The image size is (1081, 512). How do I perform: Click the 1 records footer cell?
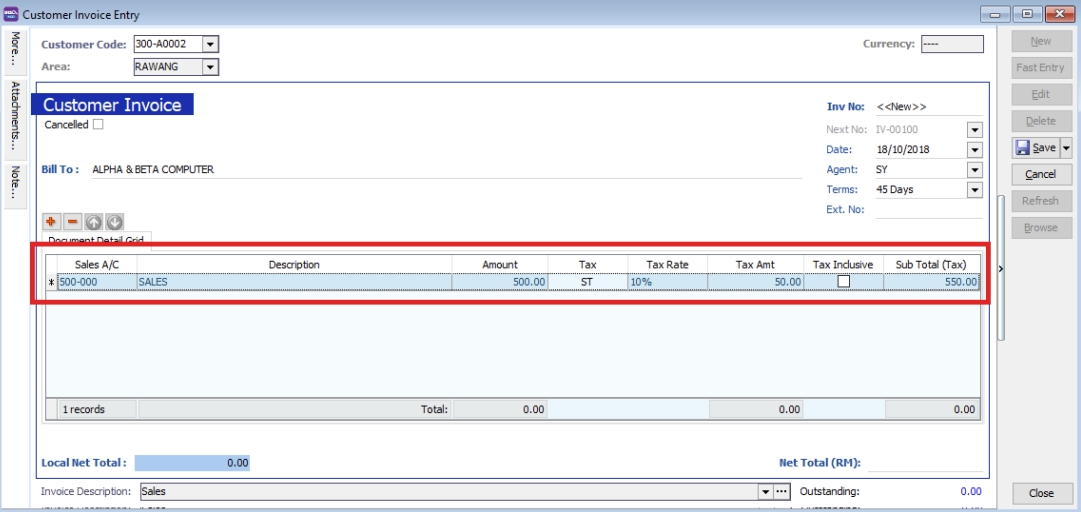[x=97, y=409]
